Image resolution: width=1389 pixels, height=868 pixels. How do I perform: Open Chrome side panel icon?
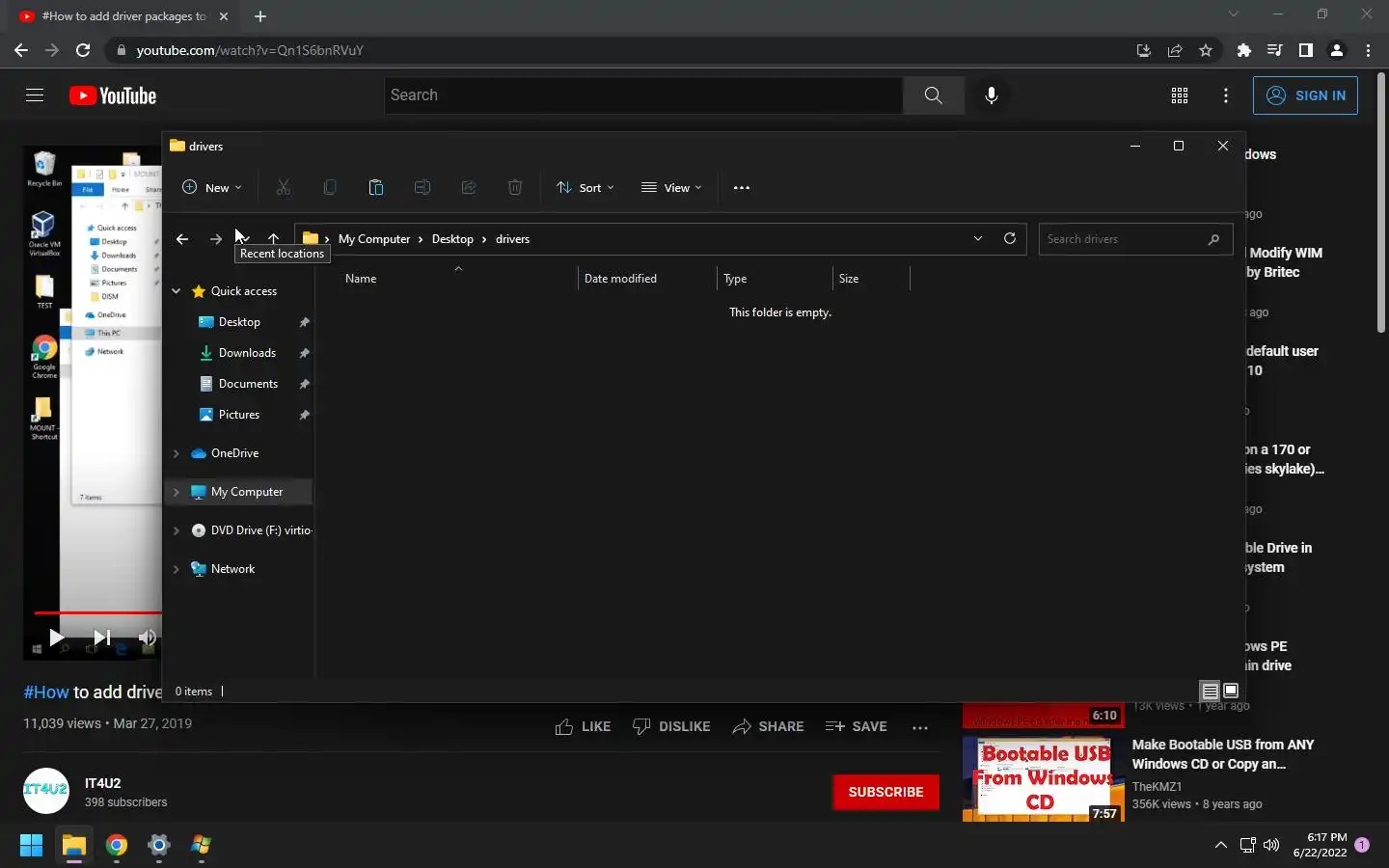coord(1306,50)
